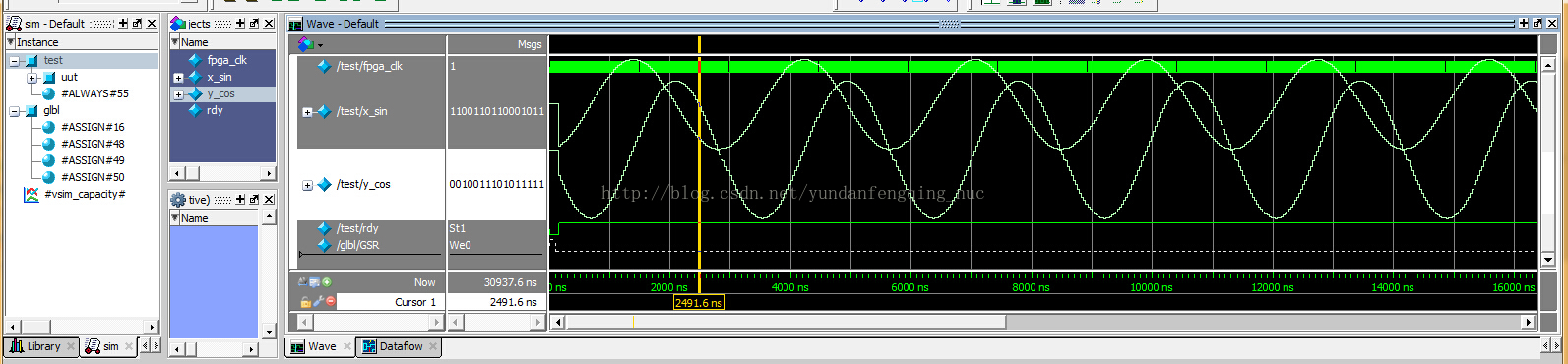This screenshot has width=1568, height=364.
Task: Click the yellow cursor time marker 2491.6 ns
Action: tap(699, 303)
